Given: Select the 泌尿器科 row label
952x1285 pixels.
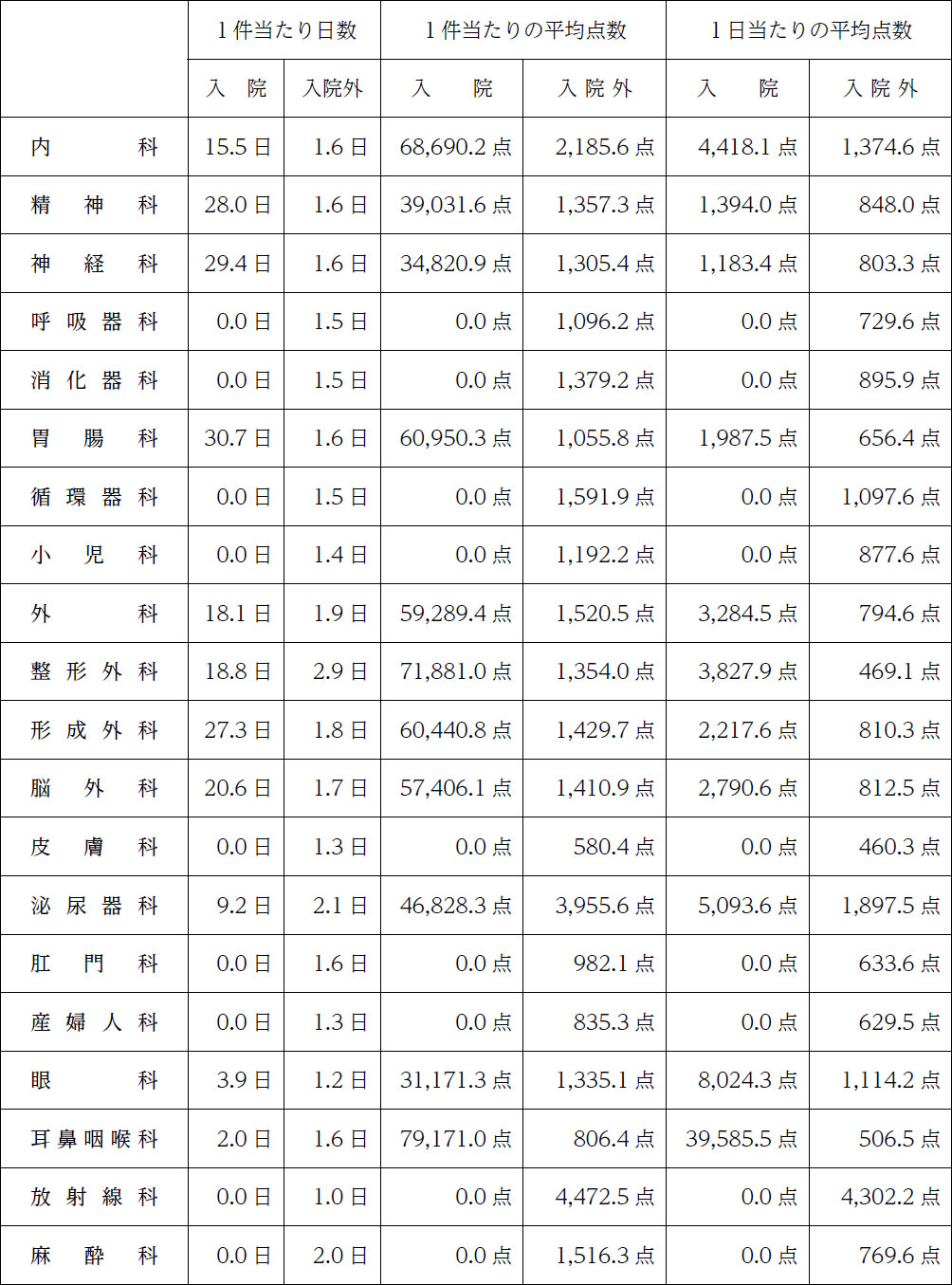Looking at the screenshot, I should pos(94,906).
